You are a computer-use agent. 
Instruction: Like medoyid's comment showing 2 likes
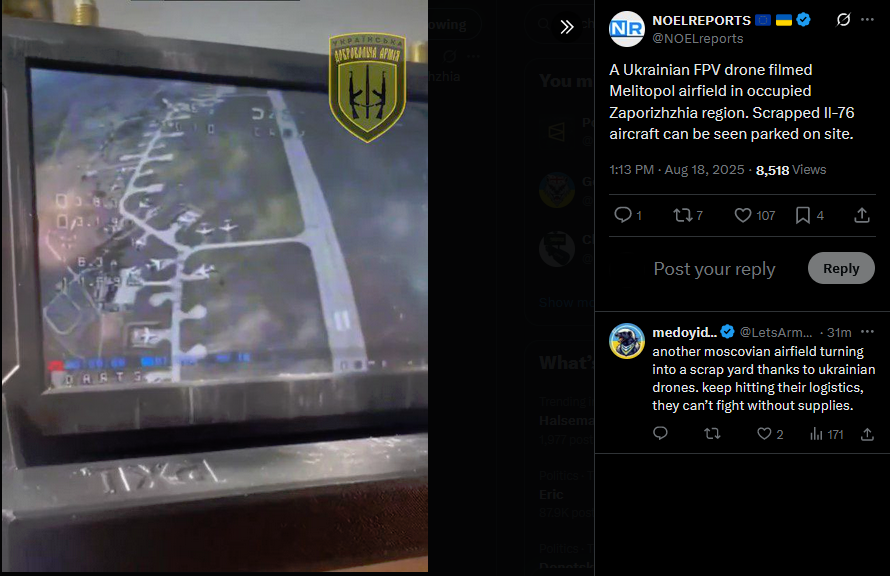click(x=770, y=434)
